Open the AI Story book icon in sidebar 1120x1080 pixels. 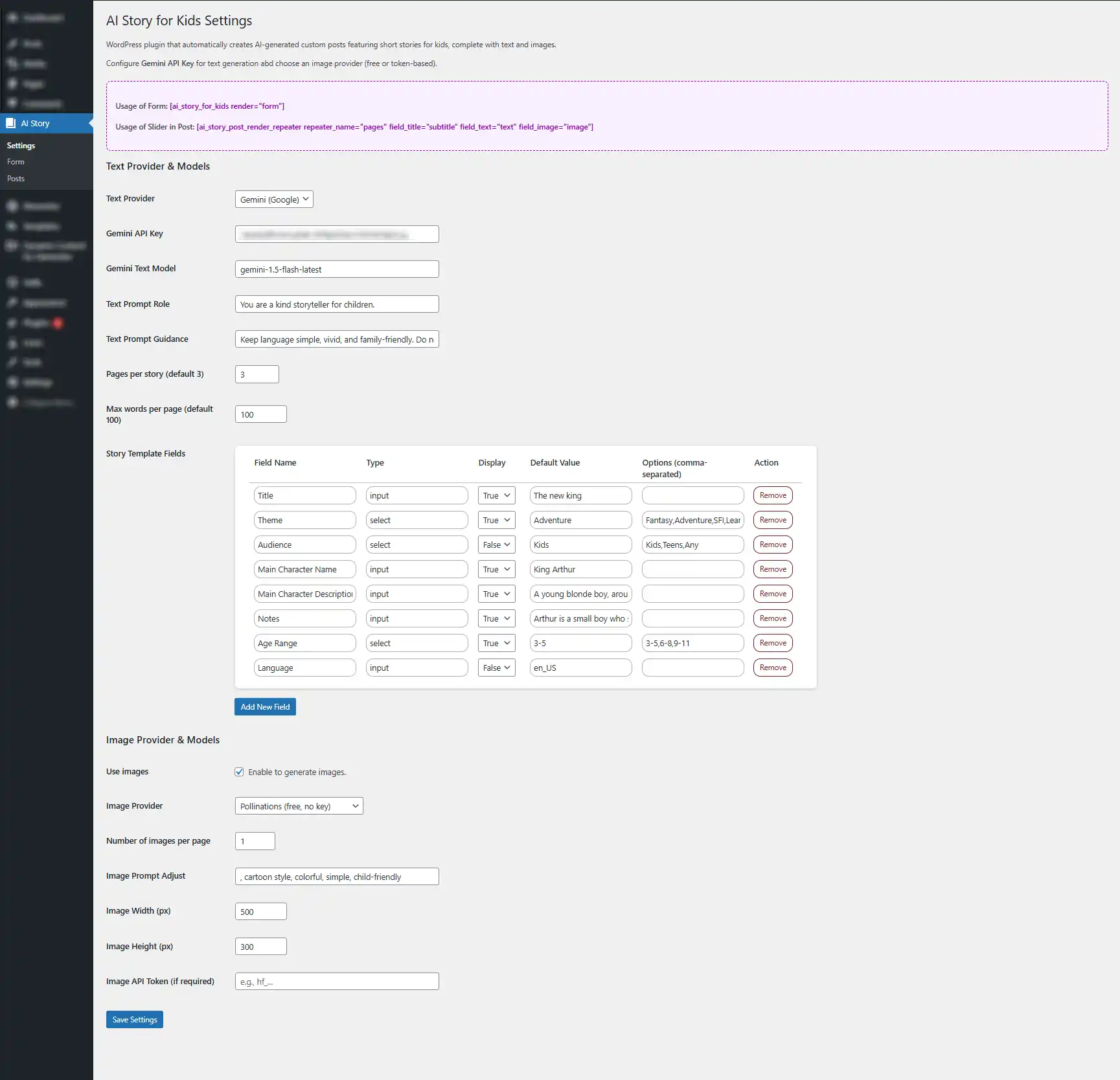[11, 123]
